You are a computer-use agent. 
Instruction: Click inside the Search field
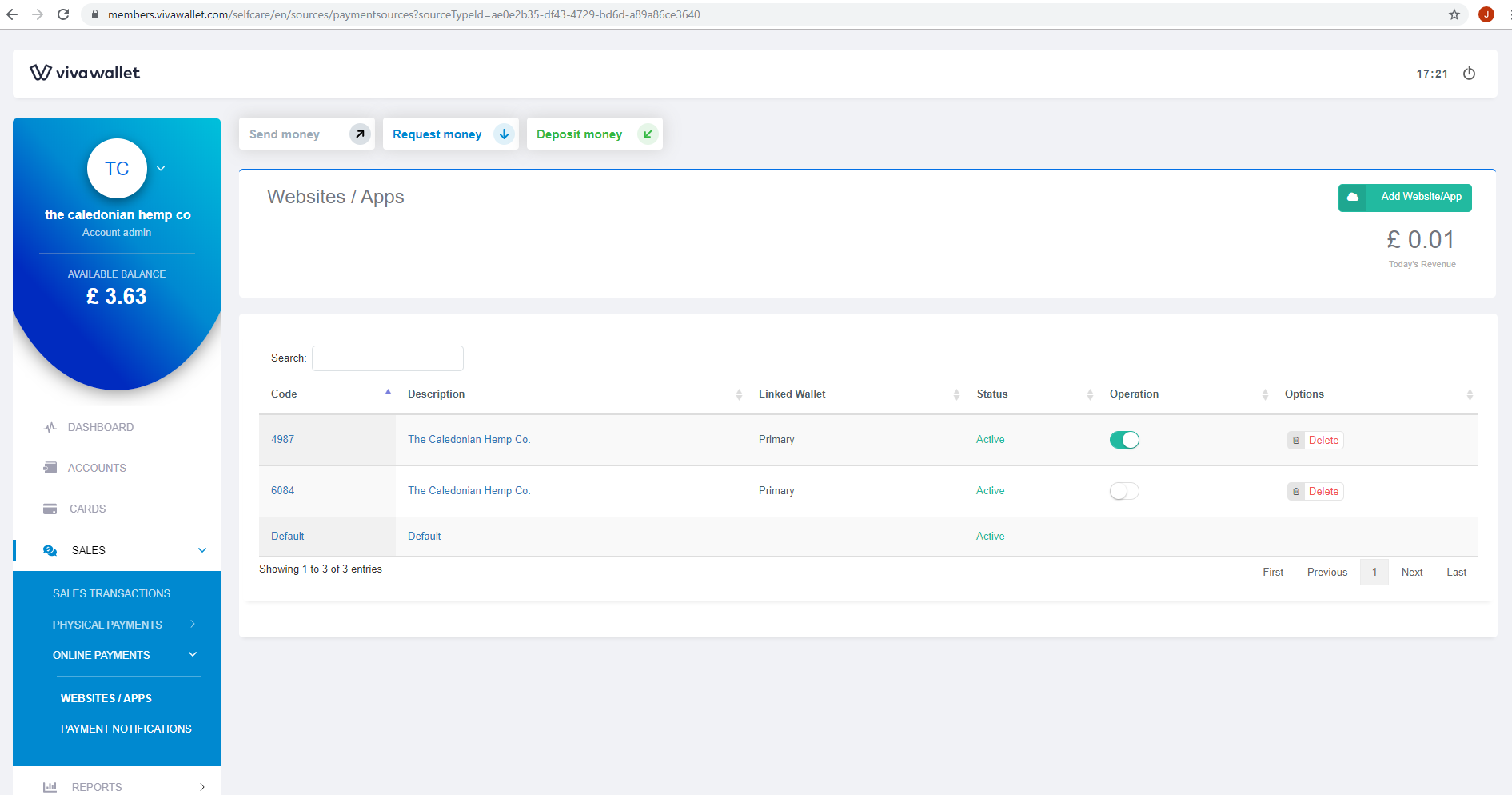pyautogui.click(x=388, y=358)
